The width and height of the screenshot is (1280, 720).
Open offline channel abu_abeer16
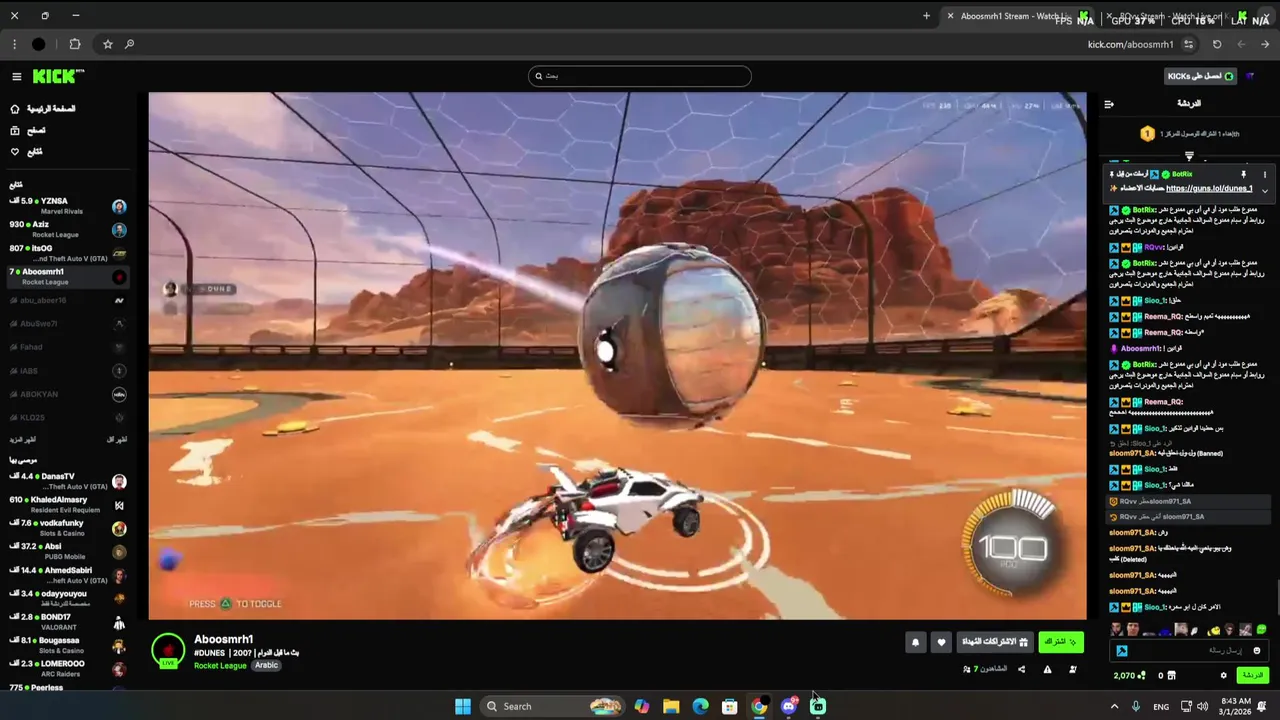(68, 300)
